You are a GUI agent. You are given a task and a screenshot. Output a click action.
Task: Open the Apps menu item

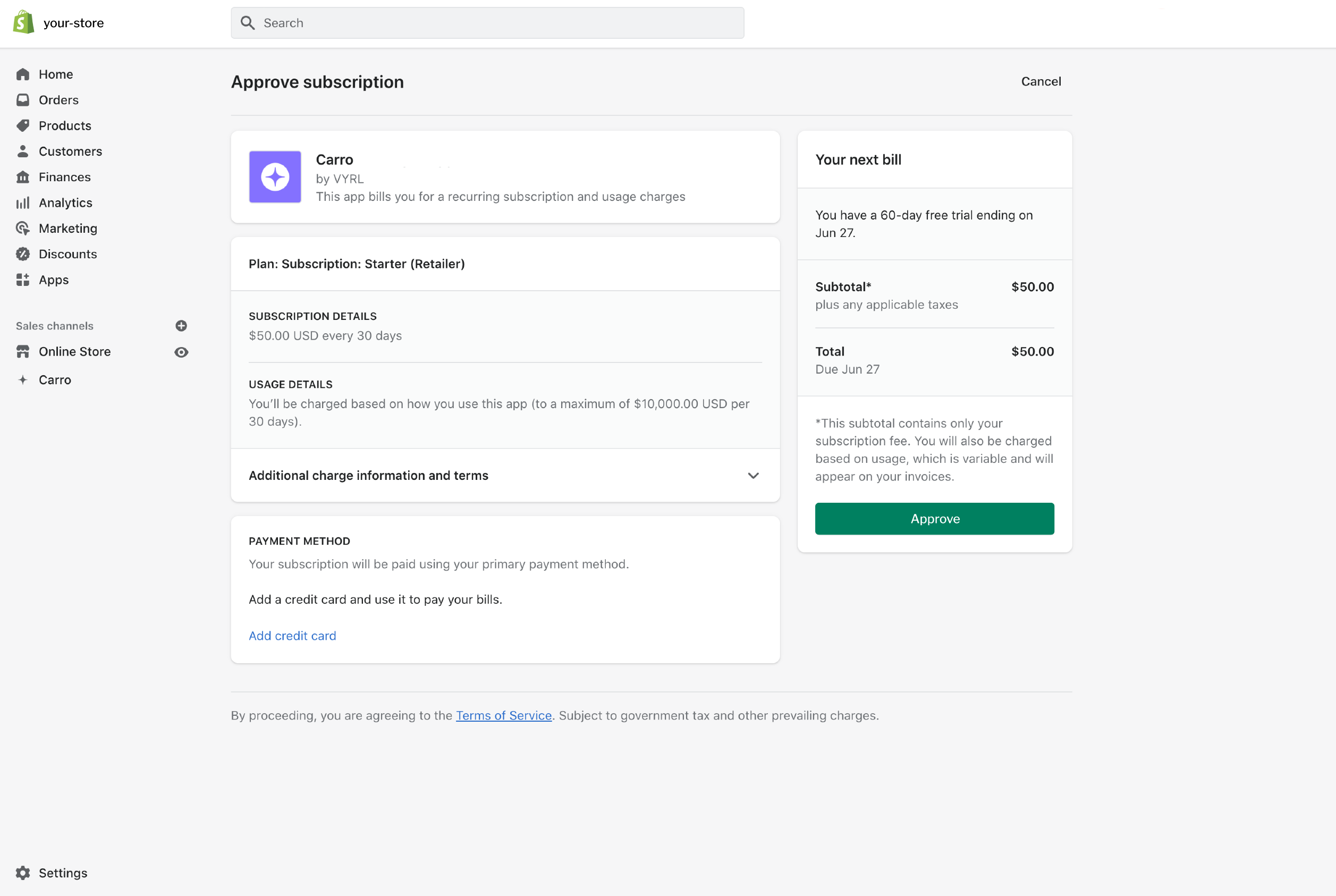(x=54, y=280)
